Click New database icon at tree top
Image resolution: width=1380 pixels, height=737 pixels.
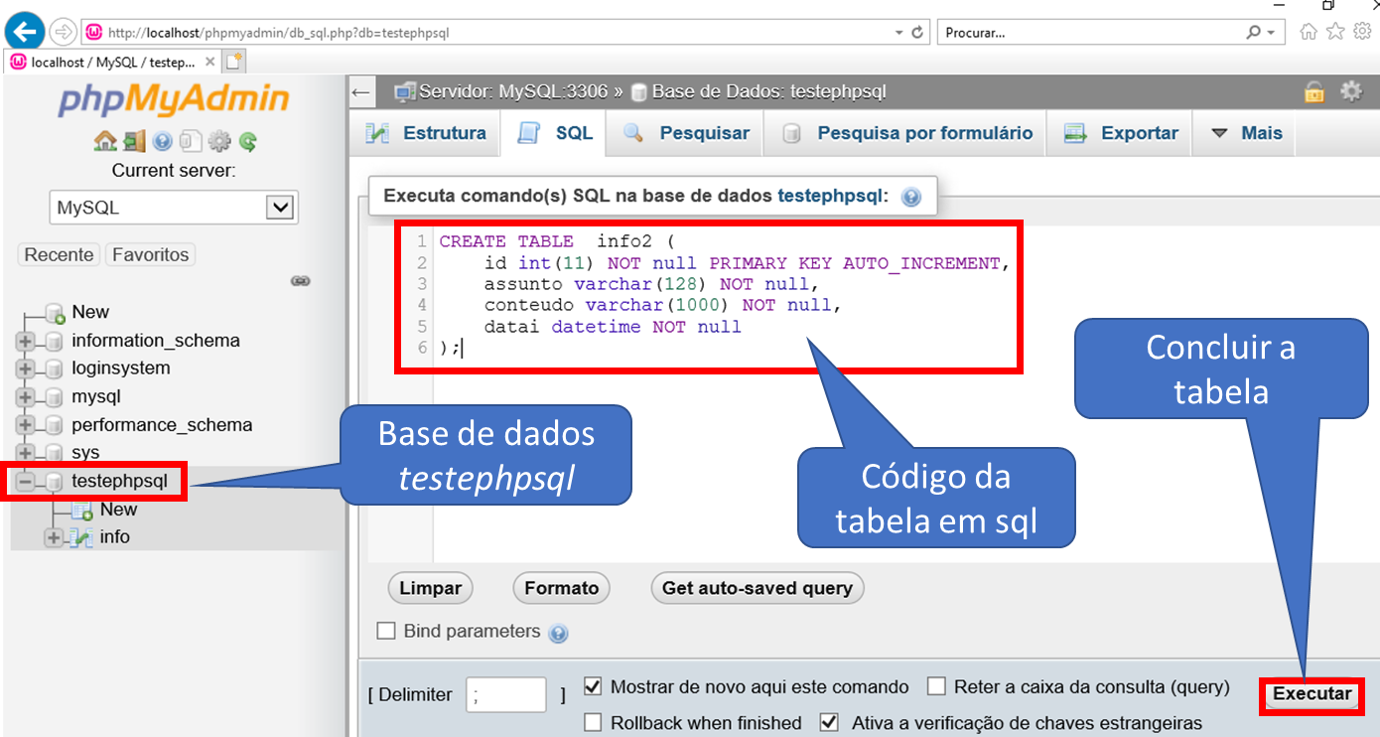tap(55, 313)
